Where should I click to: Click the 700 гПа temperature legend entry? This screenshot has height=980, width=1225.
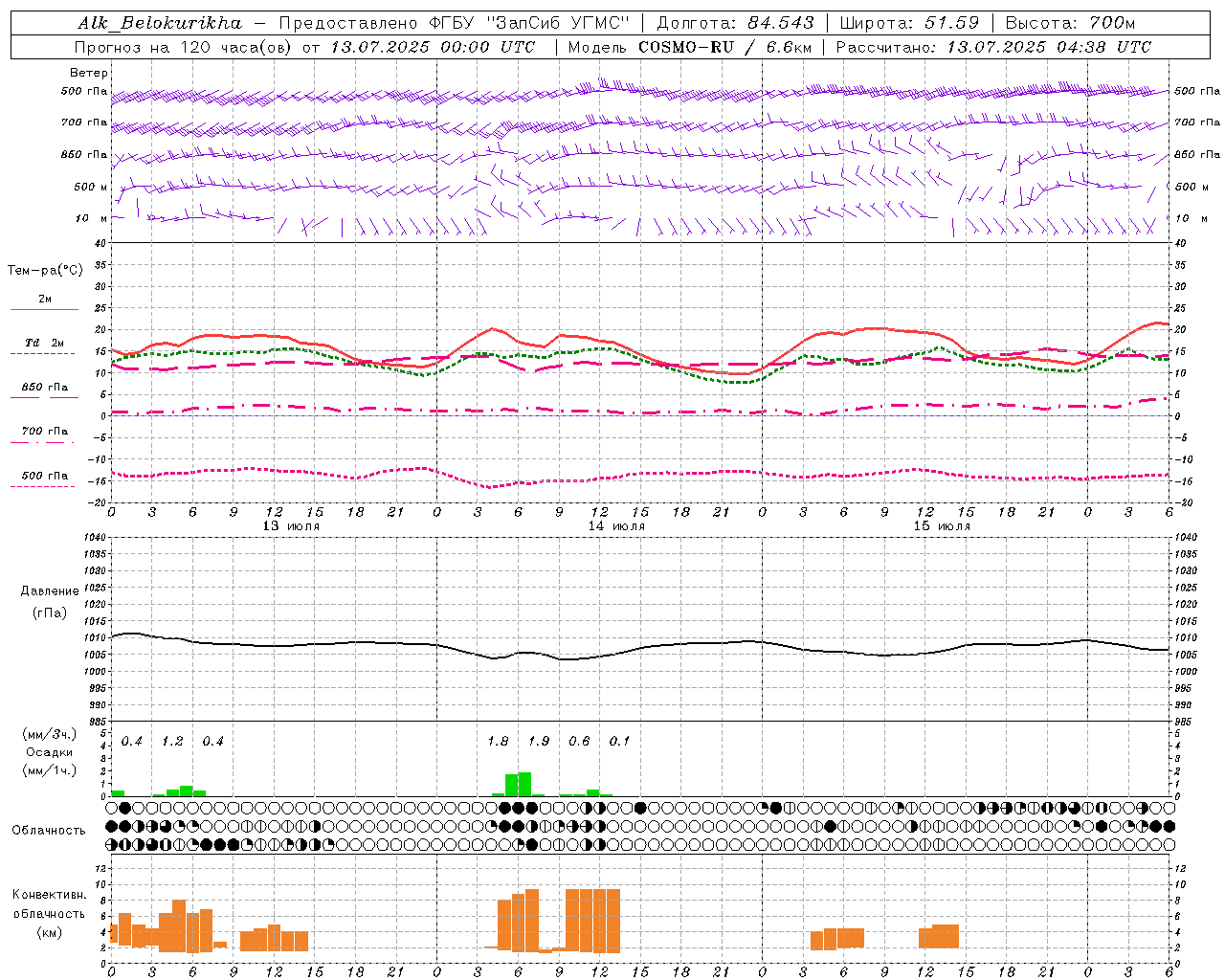[x=44, y=432]
